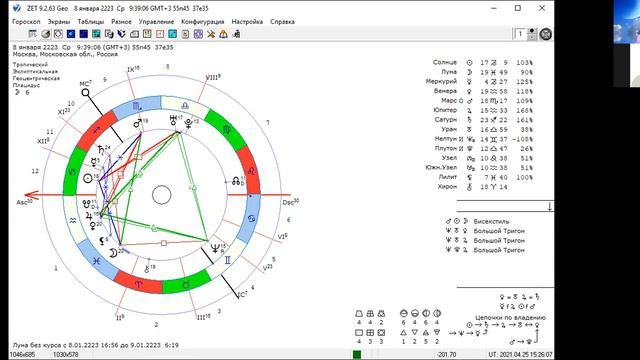The width and height of the screenshot is (640, 360).
Task: Click the UT date-time in the status bar
Action: point(520,355)
